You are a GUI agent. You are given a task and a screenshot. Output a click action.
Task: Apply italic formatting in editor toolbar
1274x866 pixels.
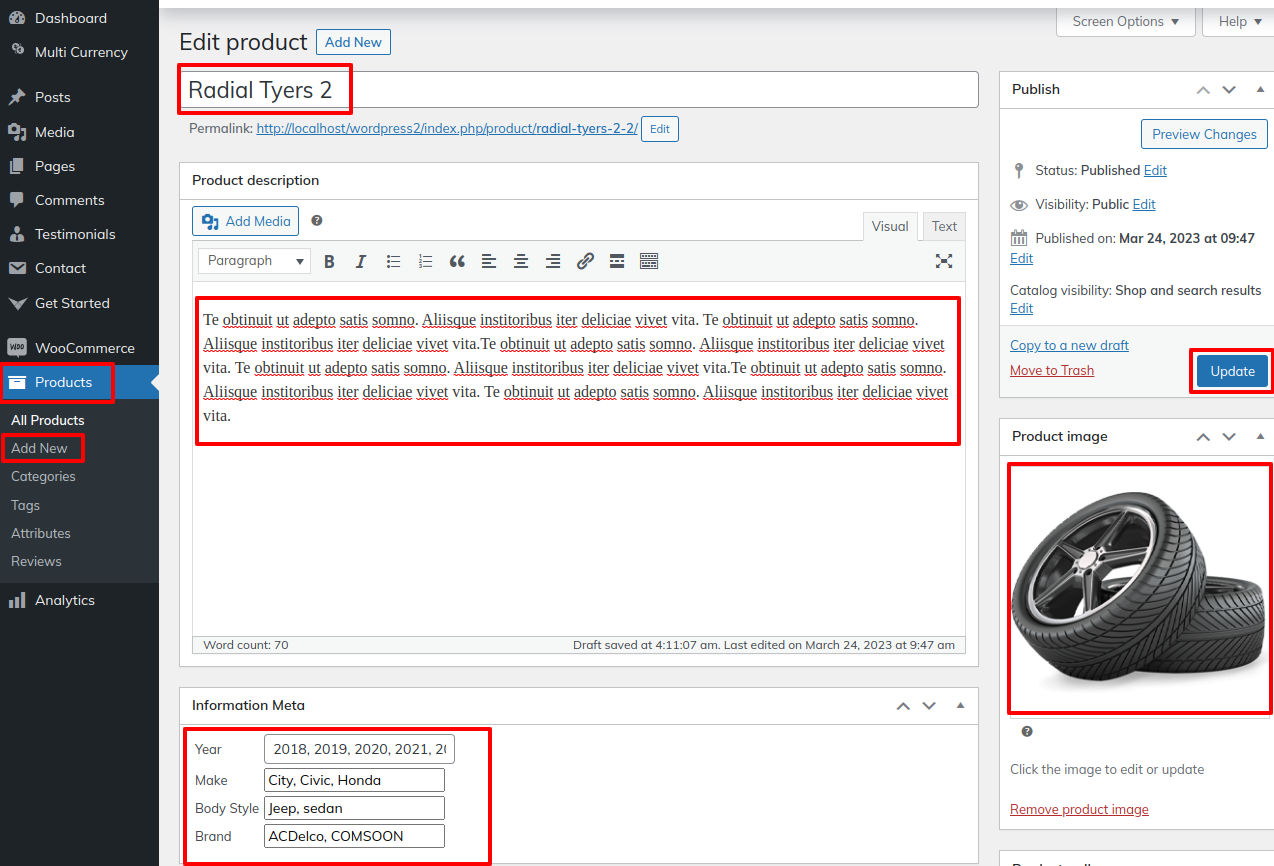coord(361,262)
